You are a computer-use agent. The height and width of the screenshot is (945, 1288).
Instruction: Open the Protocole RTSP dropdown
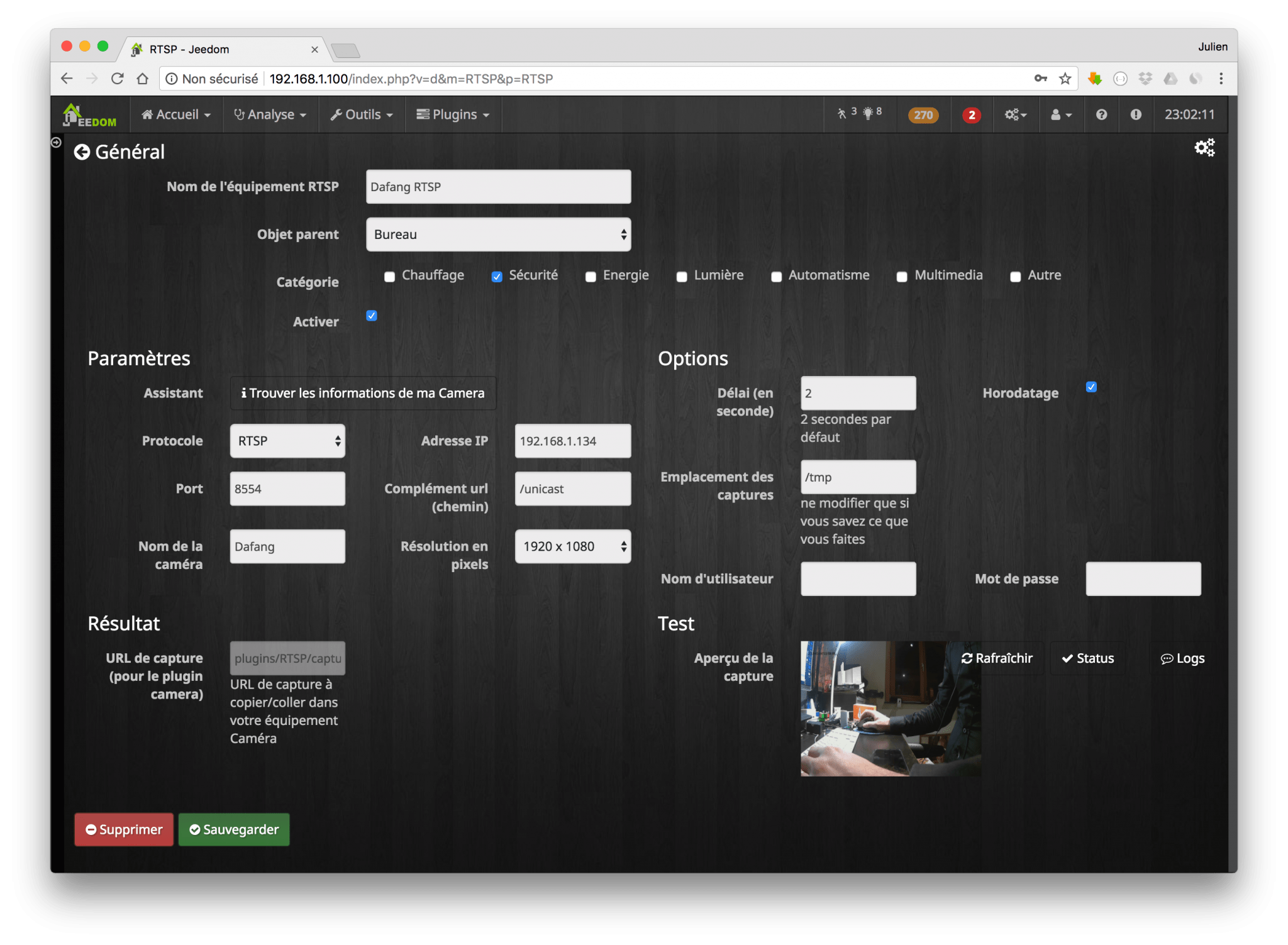point(287,441)
